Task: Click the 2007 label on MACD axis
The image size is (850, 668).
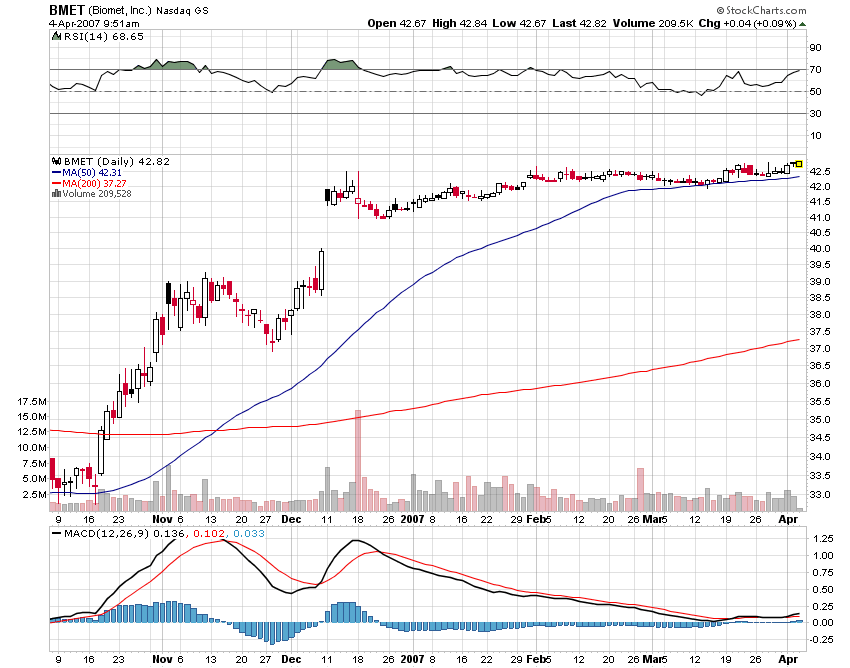Action: 413,659
